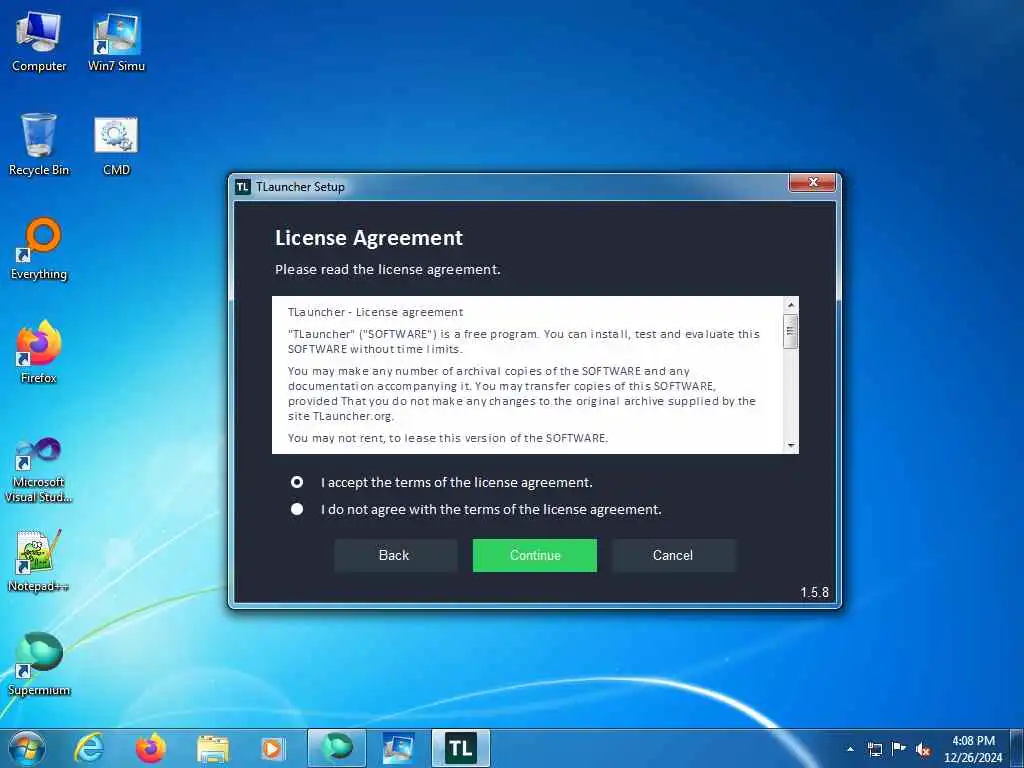
Task: Click the muted volume tray icon
Action: click(923, 749)
